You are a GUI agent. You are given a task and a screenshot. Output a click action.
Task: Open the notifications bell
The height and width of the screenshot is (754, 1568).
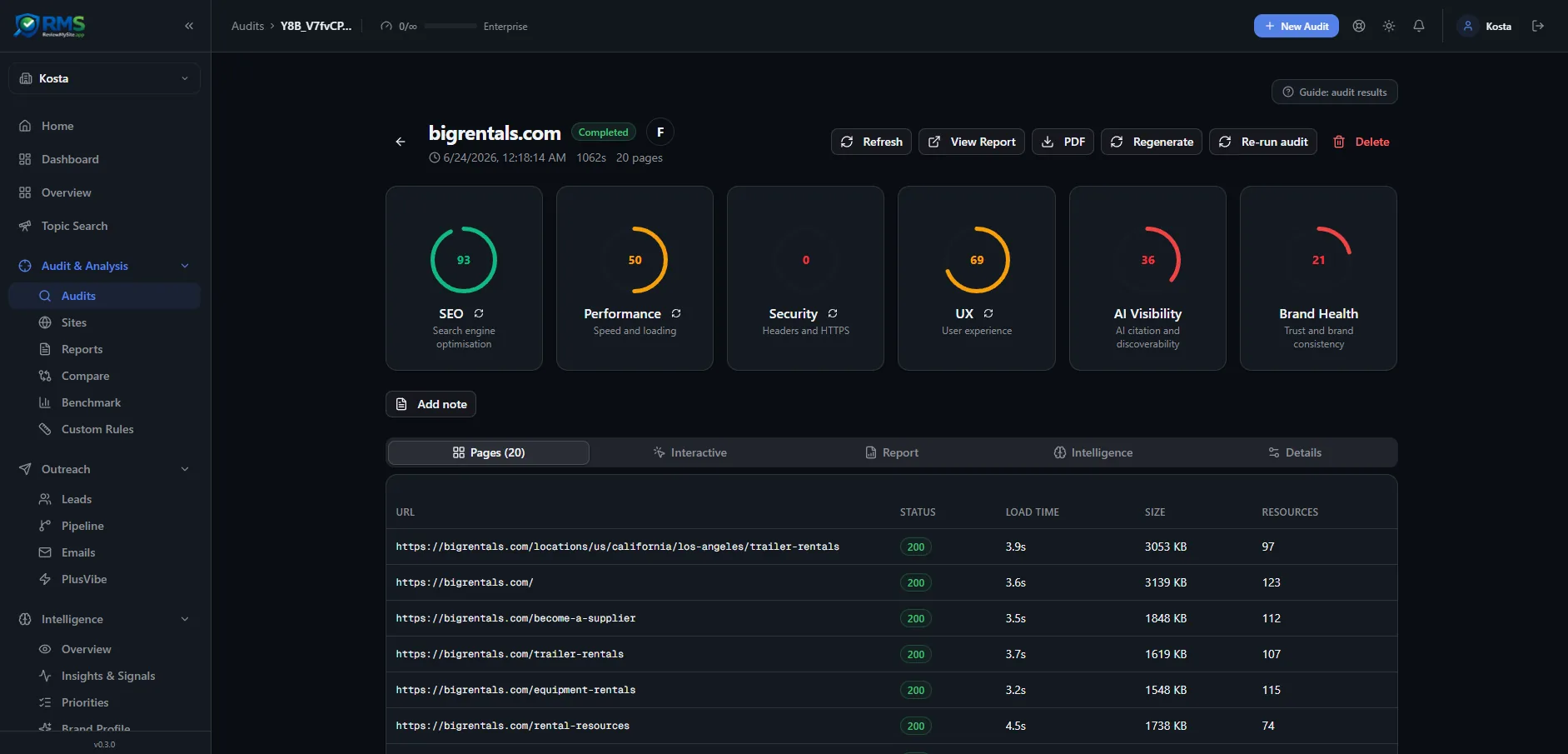[1419, 26]
